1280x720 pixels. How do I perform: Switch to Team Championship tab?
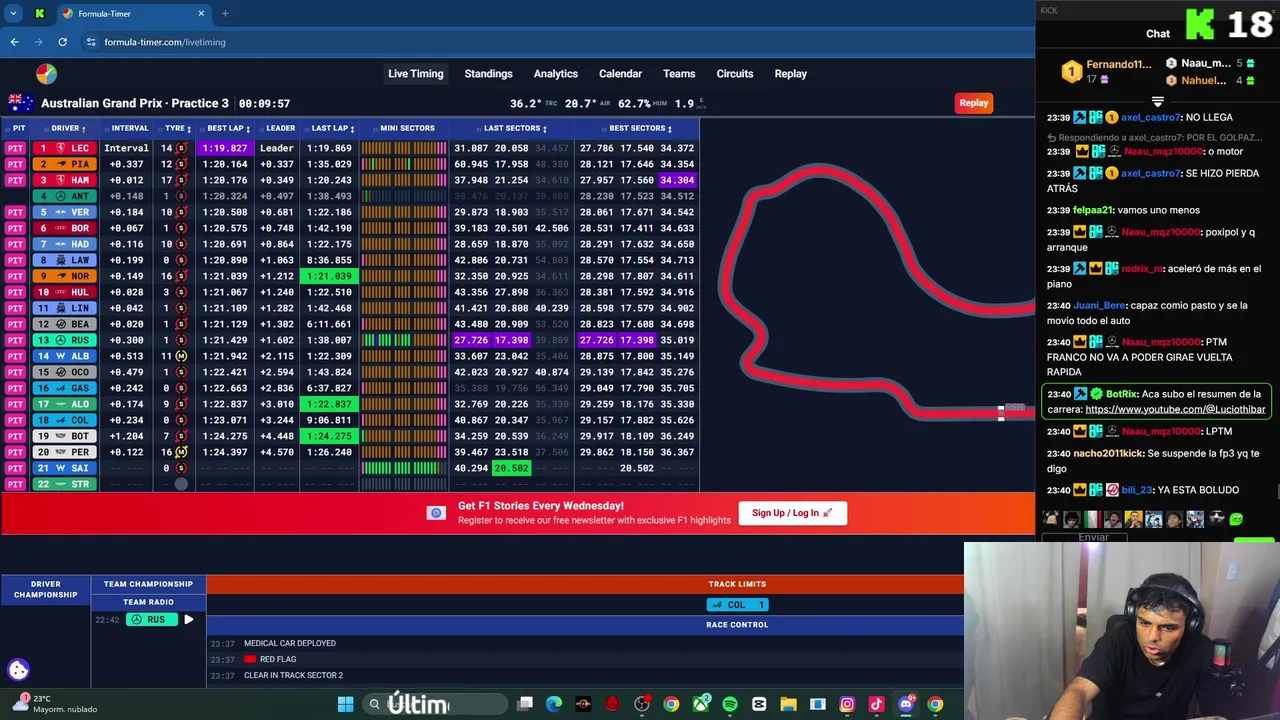pos(148,584)
